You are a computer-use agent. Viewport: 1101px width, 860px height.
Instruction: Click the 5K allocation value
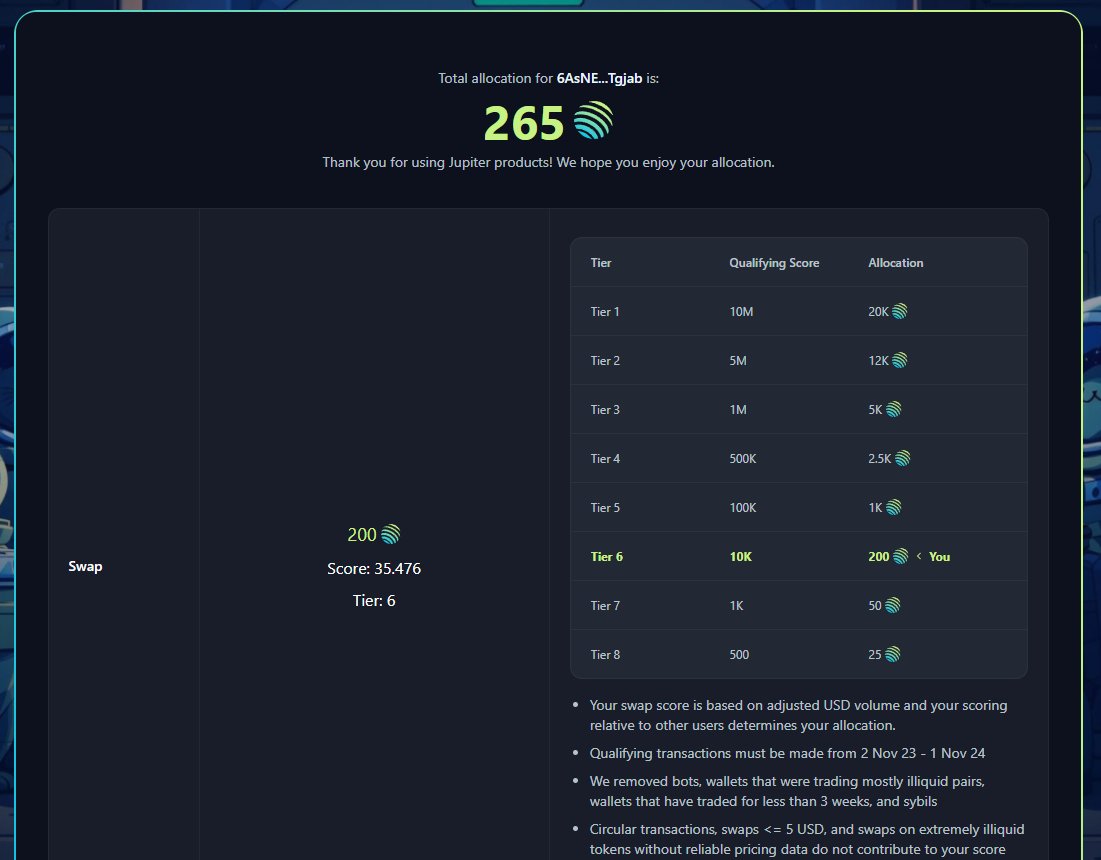click(875, 410)
